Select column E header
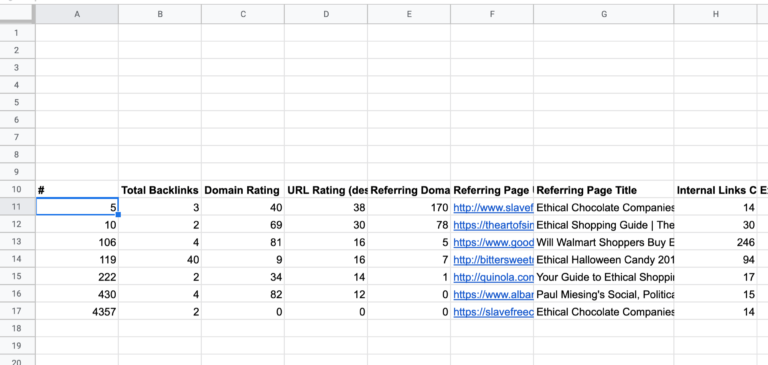This screenshot has width=768, height=365. pyautogui.click(x=409, y=15)
